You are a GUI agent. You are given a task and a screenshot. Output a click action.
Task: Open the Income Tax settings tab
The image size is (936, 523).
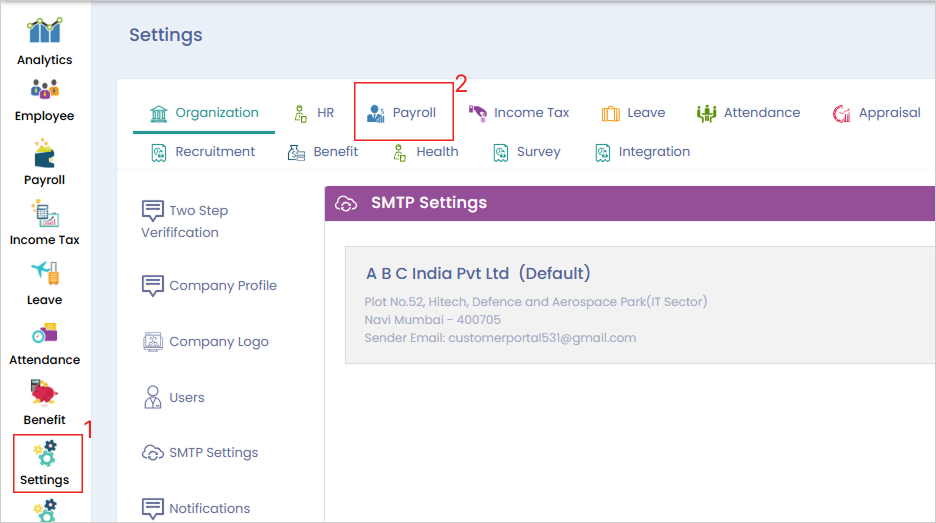pos(519,113)
